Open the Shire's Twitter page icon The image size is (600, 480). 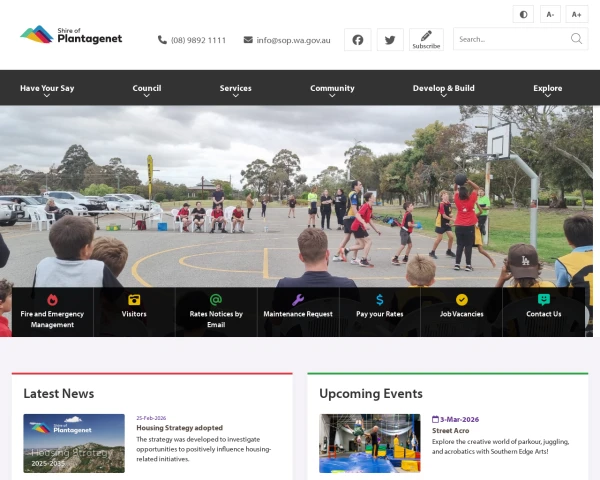click(390, 39)
